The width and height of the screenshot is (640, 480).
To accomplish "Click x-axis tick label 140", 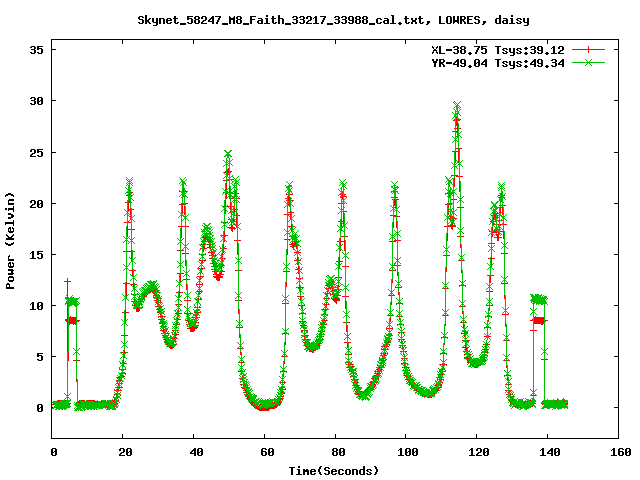I will coord(550,452).
